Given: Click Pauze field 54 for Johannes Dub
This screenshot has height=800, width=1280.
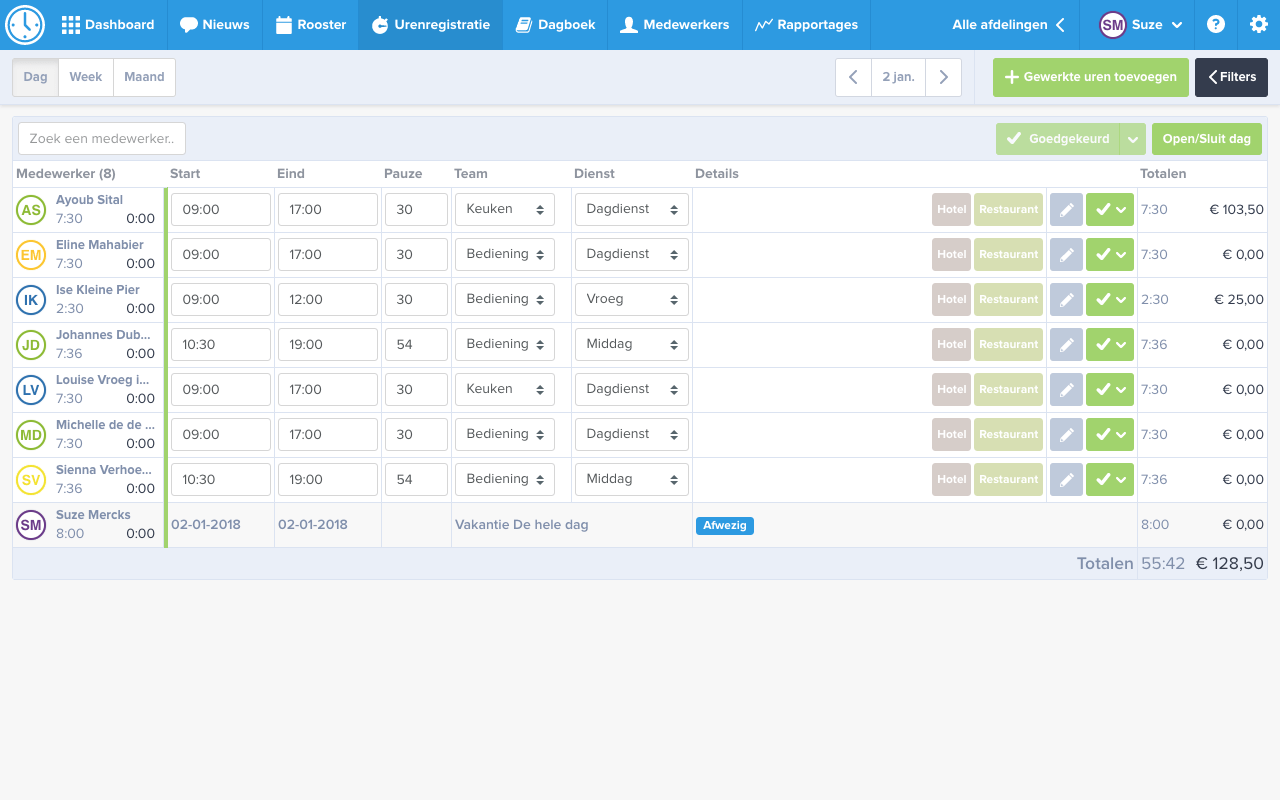Looking at the screenshot, I should click(416, 345).
